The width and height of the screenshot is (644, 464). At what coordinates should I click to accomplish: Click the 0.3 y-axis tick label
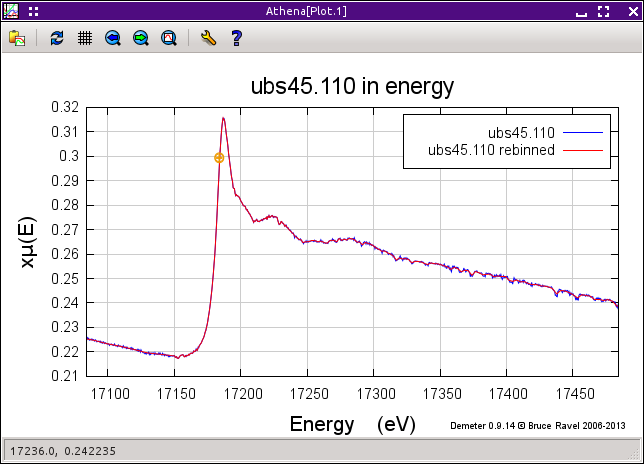point(69,156)
